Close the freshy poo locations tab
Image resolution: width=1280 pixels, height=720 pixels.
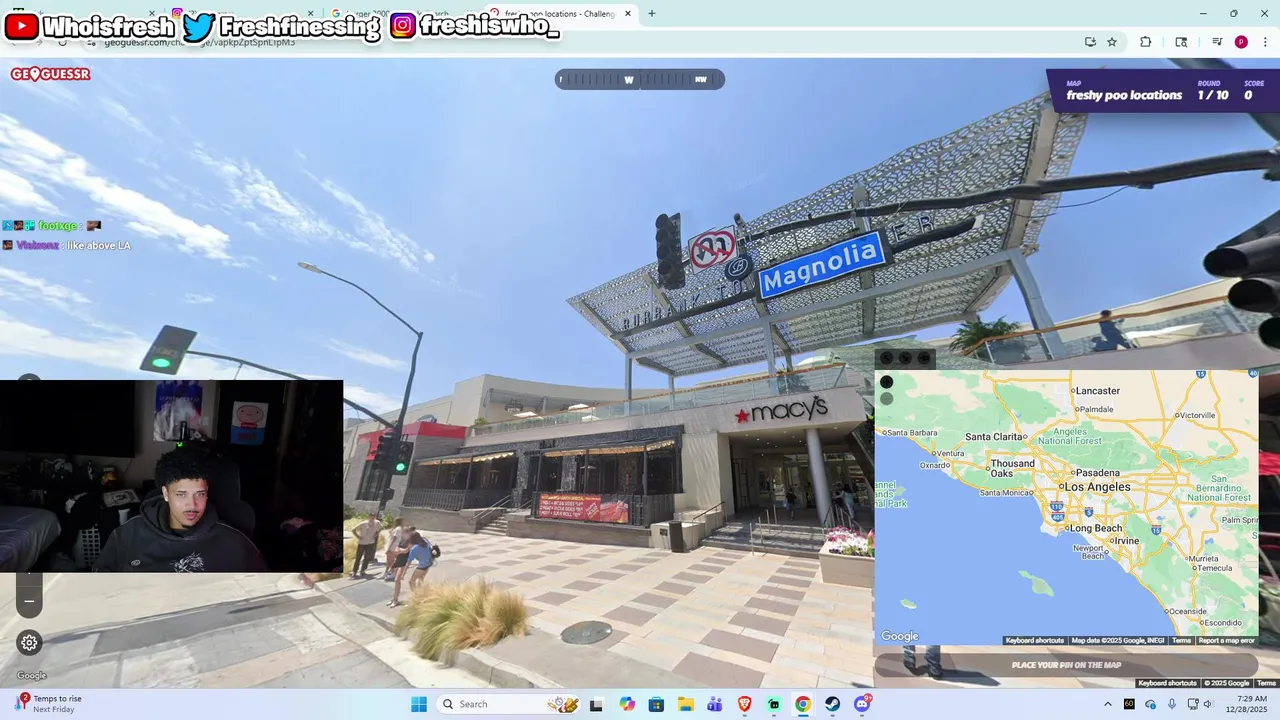coord(628,14)
